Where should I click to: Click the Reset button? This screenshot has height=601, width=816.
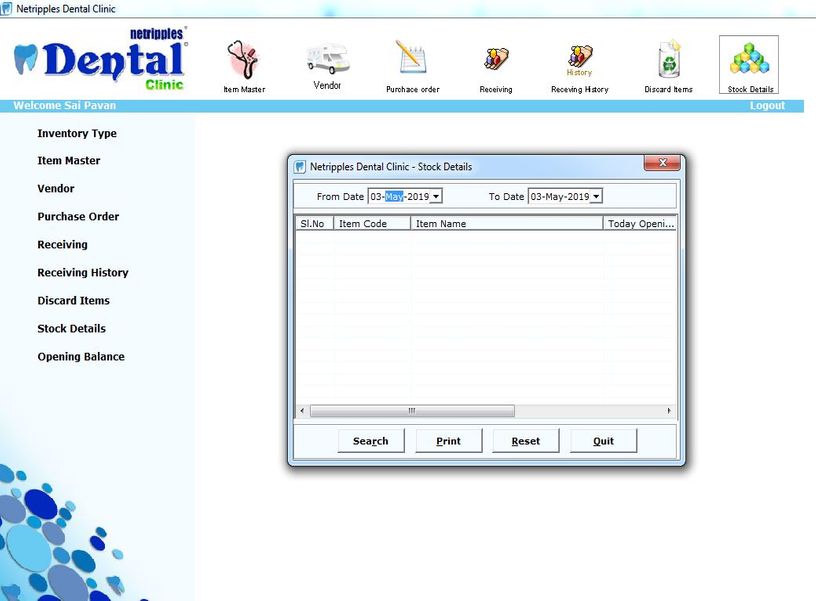(x=526, y=441)
